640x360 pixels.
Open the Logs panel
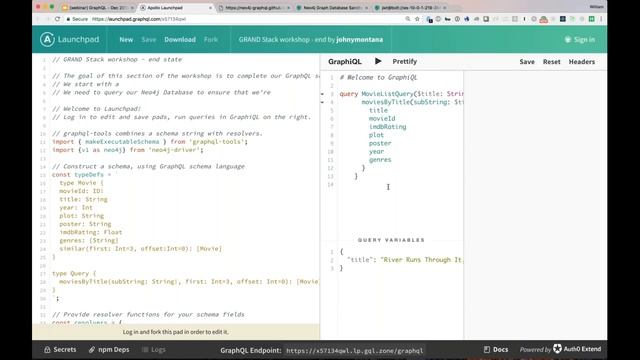tap(153, 349)
